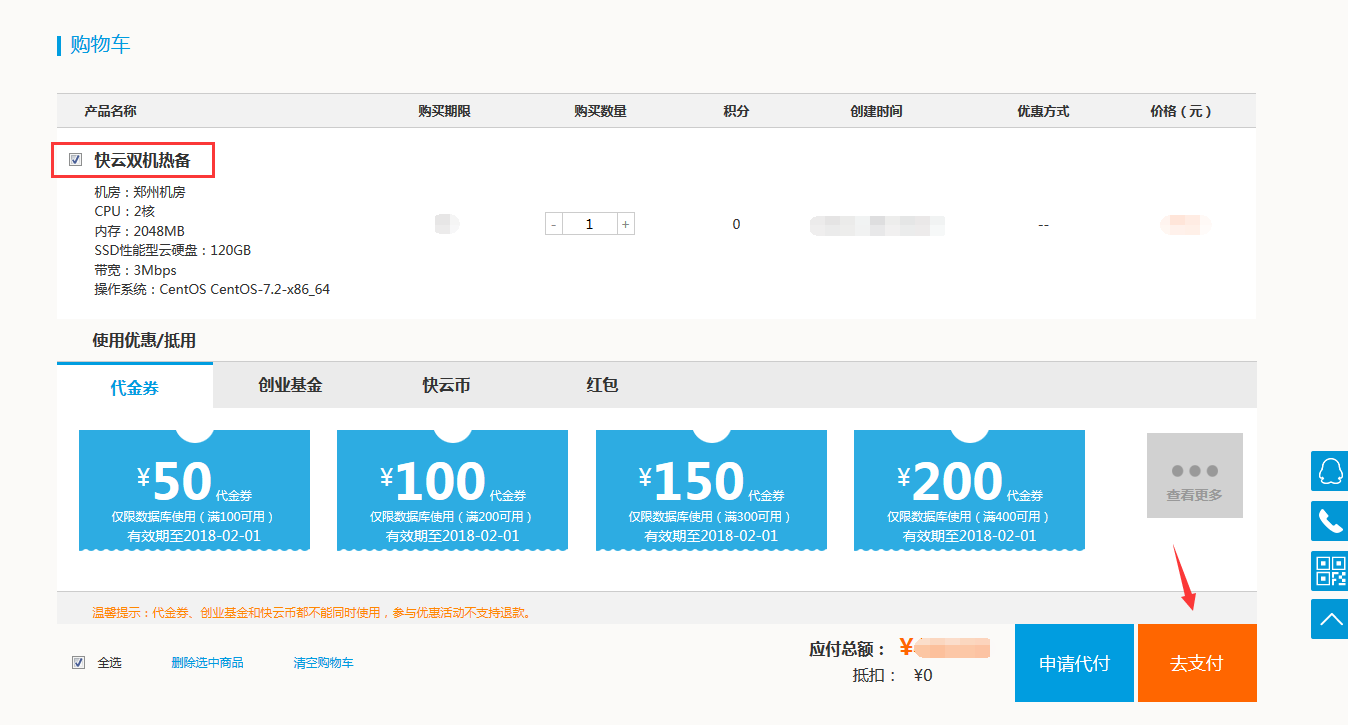This screenshot has height=725, width=1348.
Task: Increase quantity with the plus button
Action: click(626, 224)
